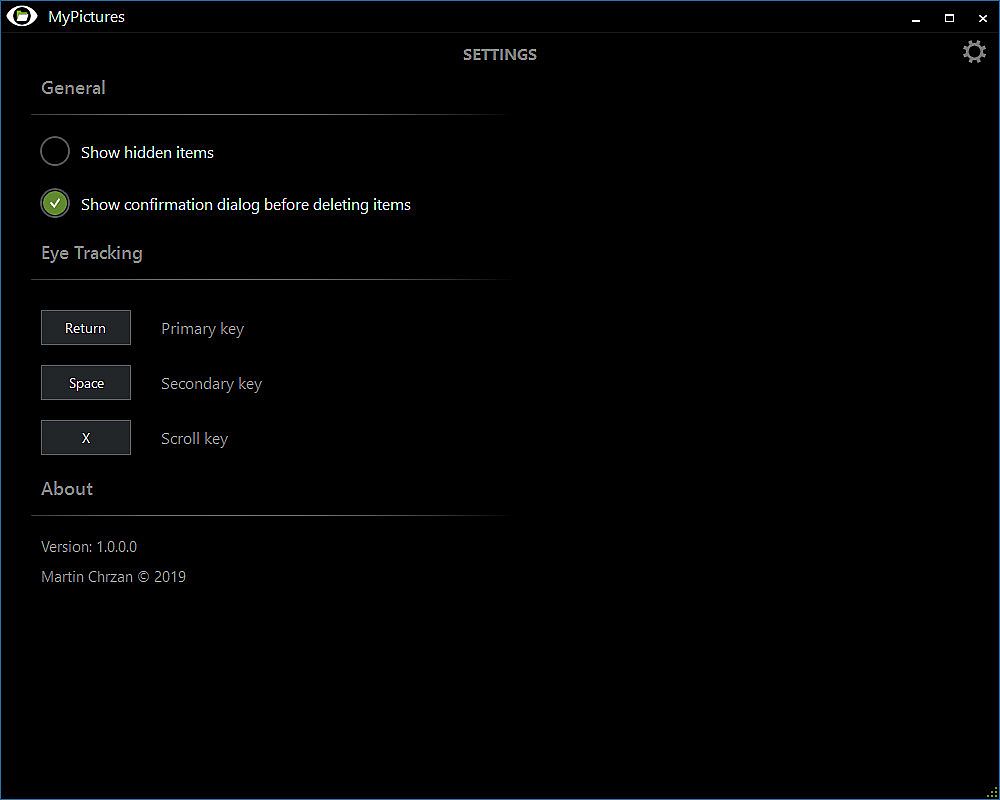Image resolution: width=1000 pixels, height=800 pixels.
Task: Click the 'Scroll key' label
Action: point(194,438)
